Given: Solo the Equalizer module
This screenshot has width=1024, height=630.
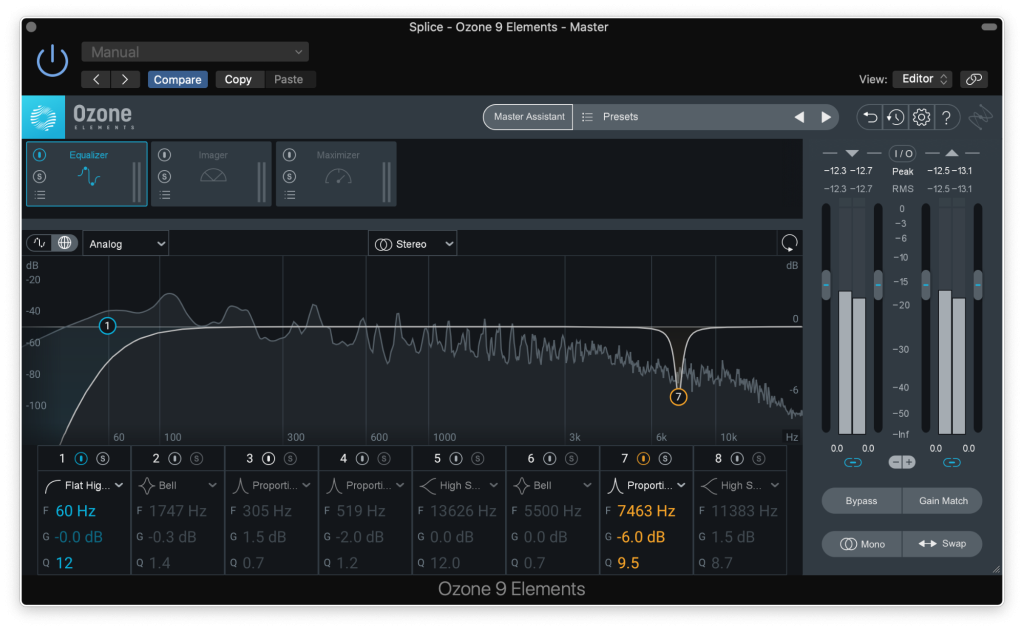Looking at the screenshot, I should pyautogui.click(x=40, y=176).
